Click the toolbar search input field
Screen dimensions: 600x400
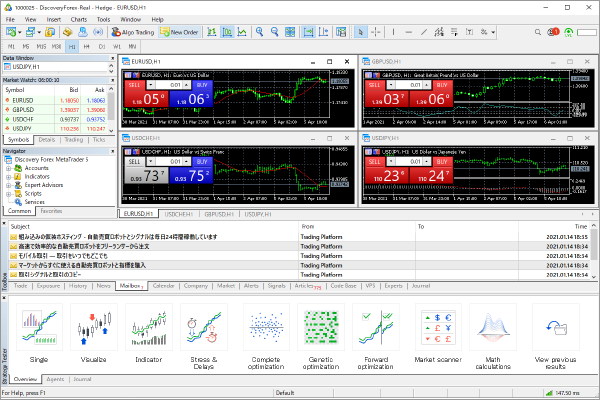pyautogui.click(x=588, y=33)
